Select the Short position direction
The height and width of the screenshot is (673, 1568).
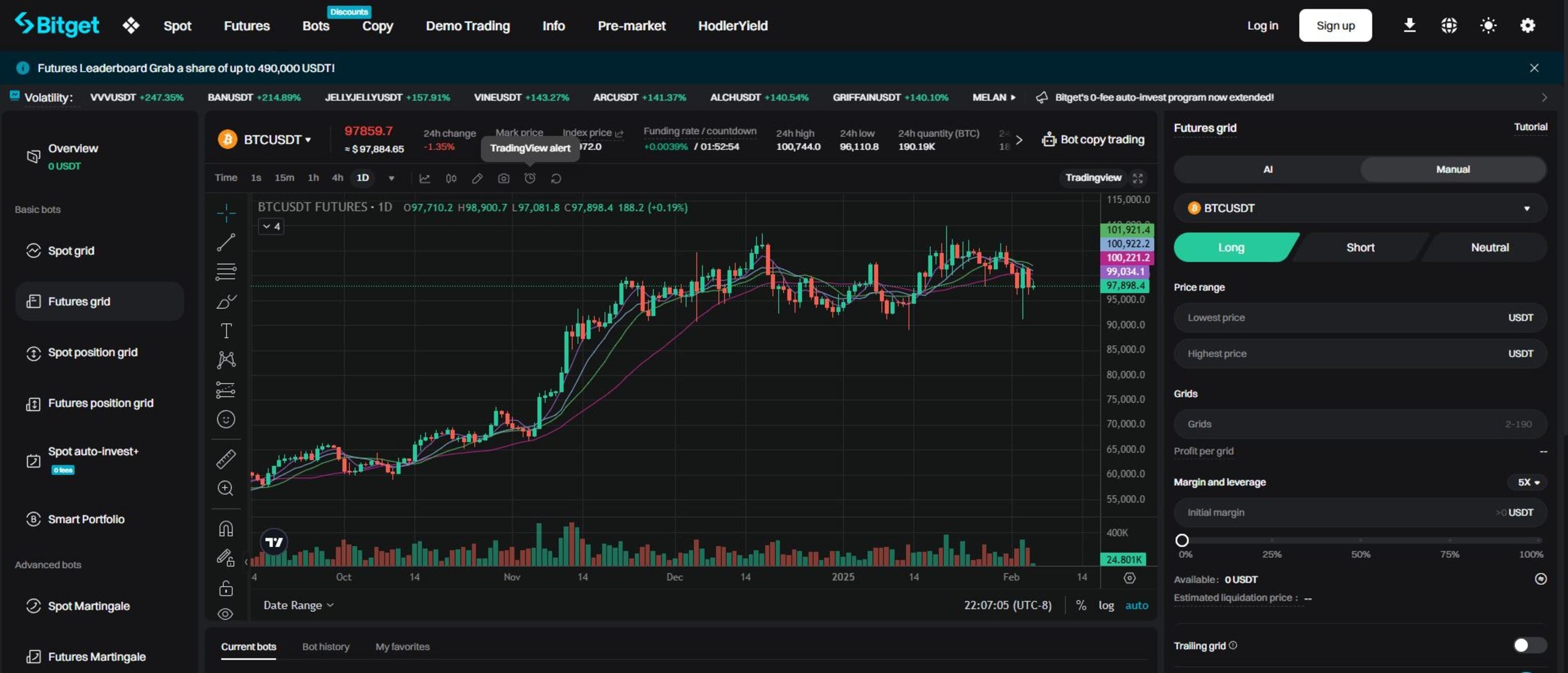click(x=1361, y=247)
